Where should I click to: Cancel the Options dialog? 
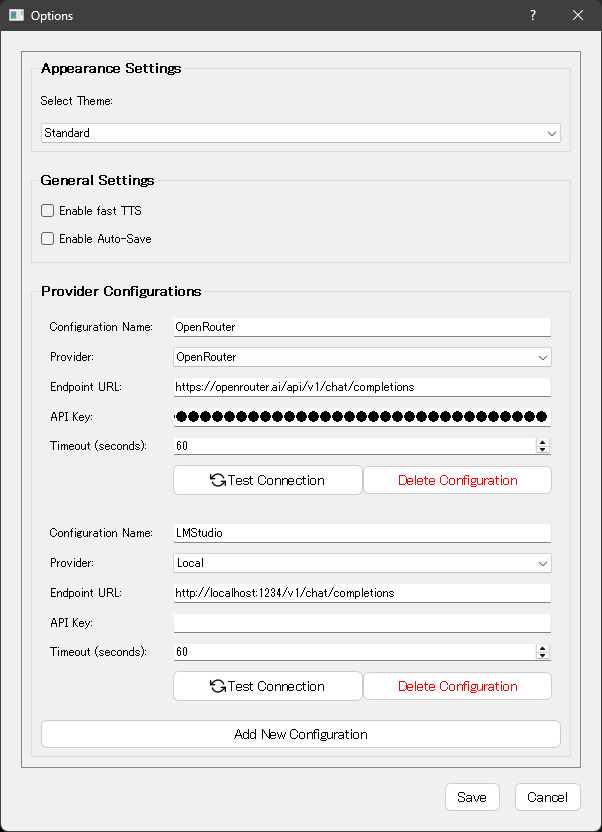pos(547,797)
